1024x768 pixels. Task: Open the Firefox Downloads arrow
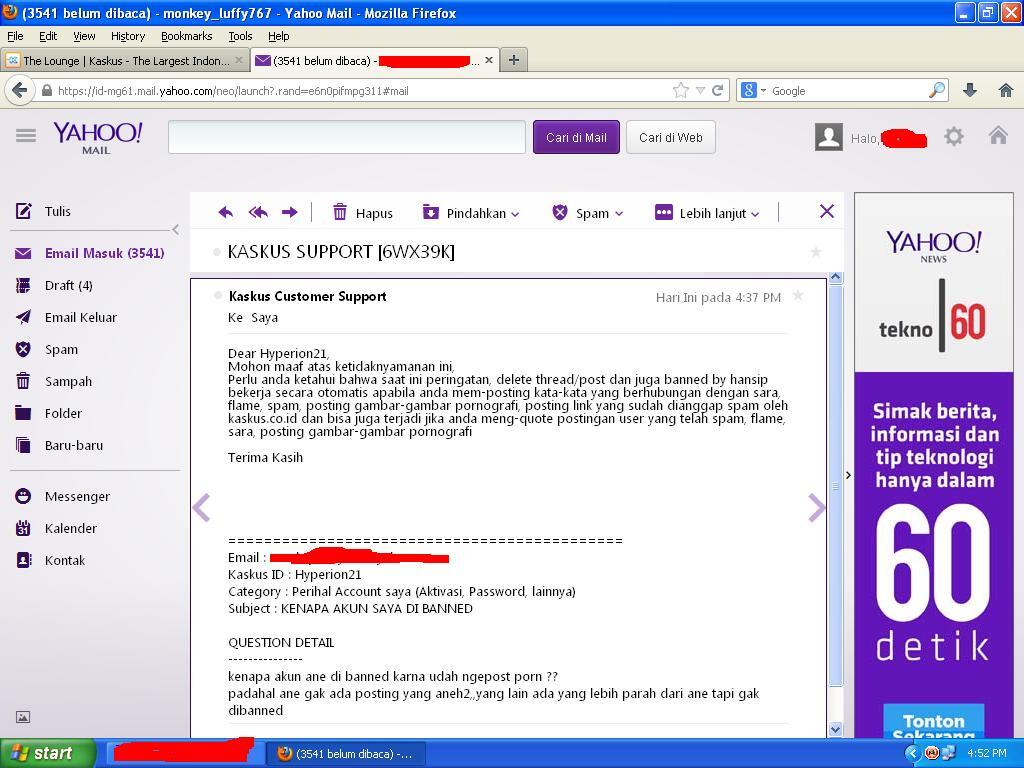[x=970, y=90]
